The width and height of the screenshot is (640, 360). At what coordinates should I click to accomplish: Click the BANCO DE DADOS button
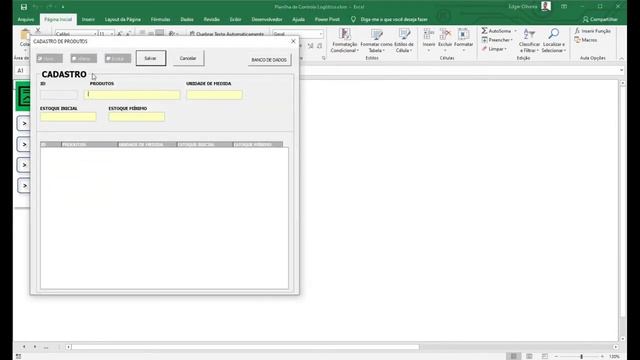point(269,60)
